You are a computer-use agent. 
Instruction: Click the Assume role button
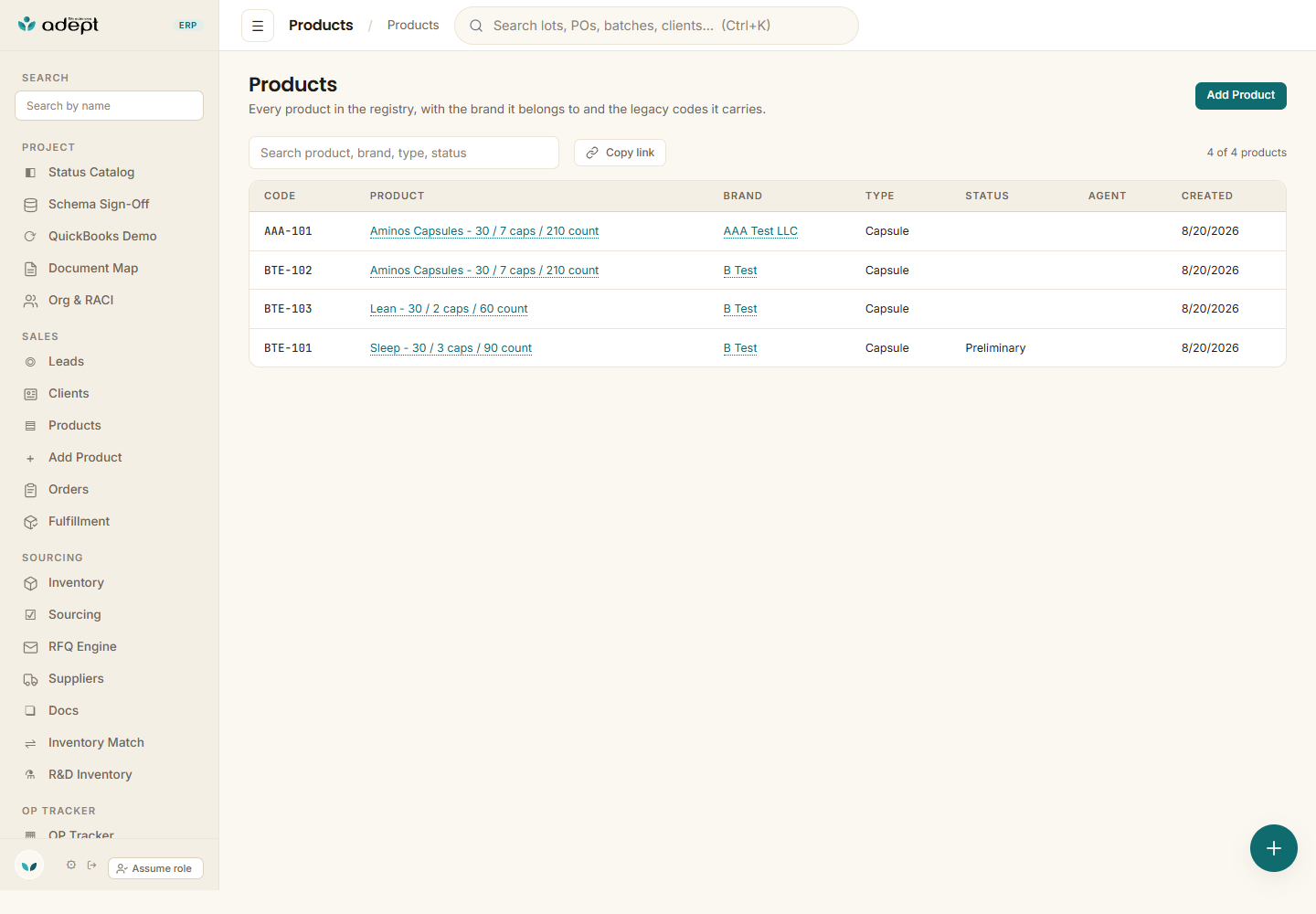(x=155, y=868)
